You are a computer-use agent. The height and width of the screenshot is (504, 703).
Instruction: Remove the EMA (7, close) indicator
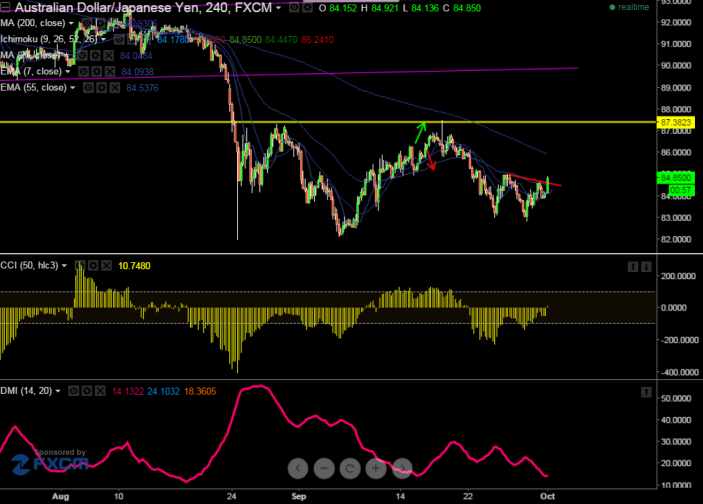tap(109, 72)
